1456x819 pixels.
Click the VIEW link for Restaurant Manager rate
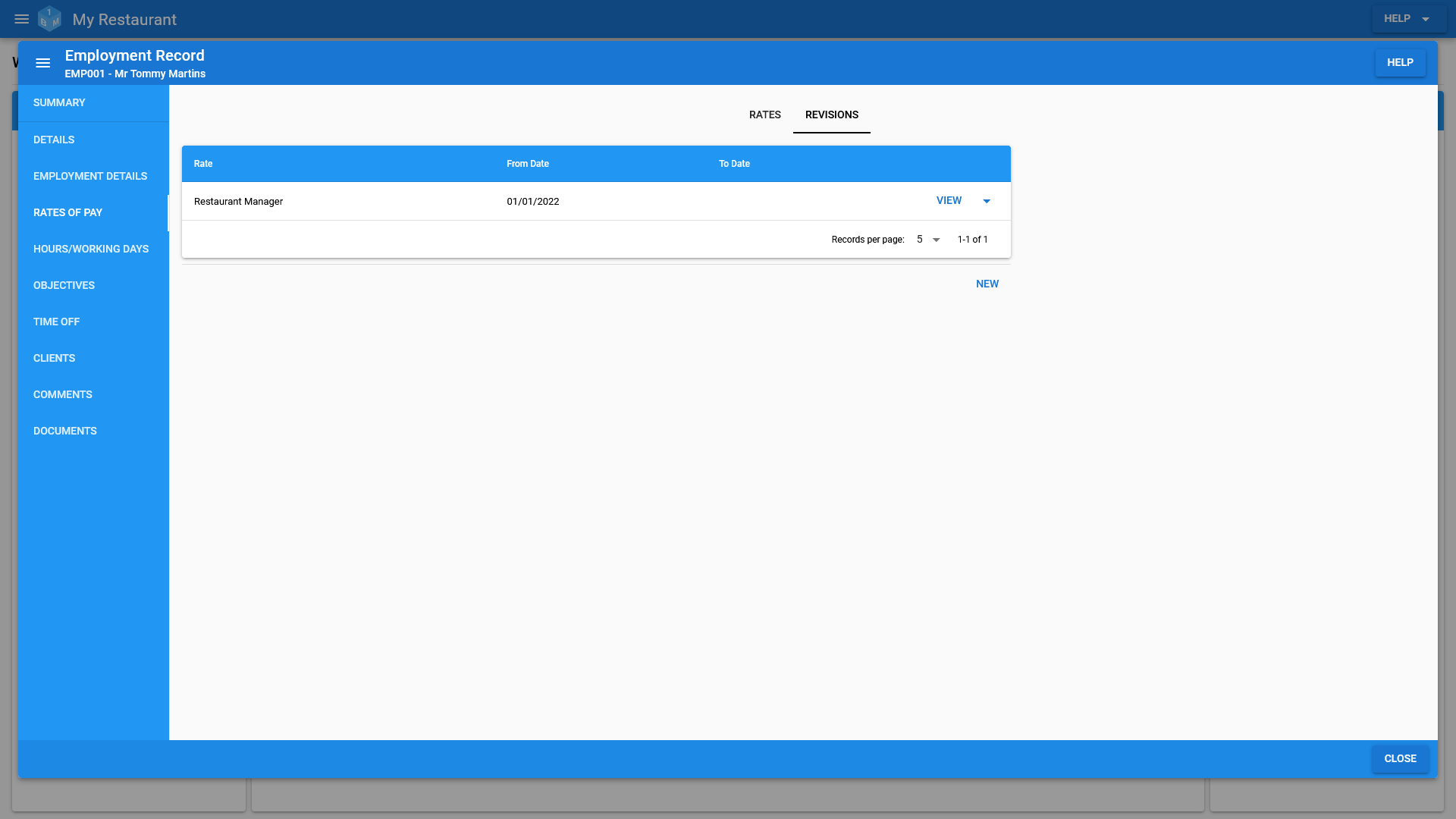(x=949, y=200)
